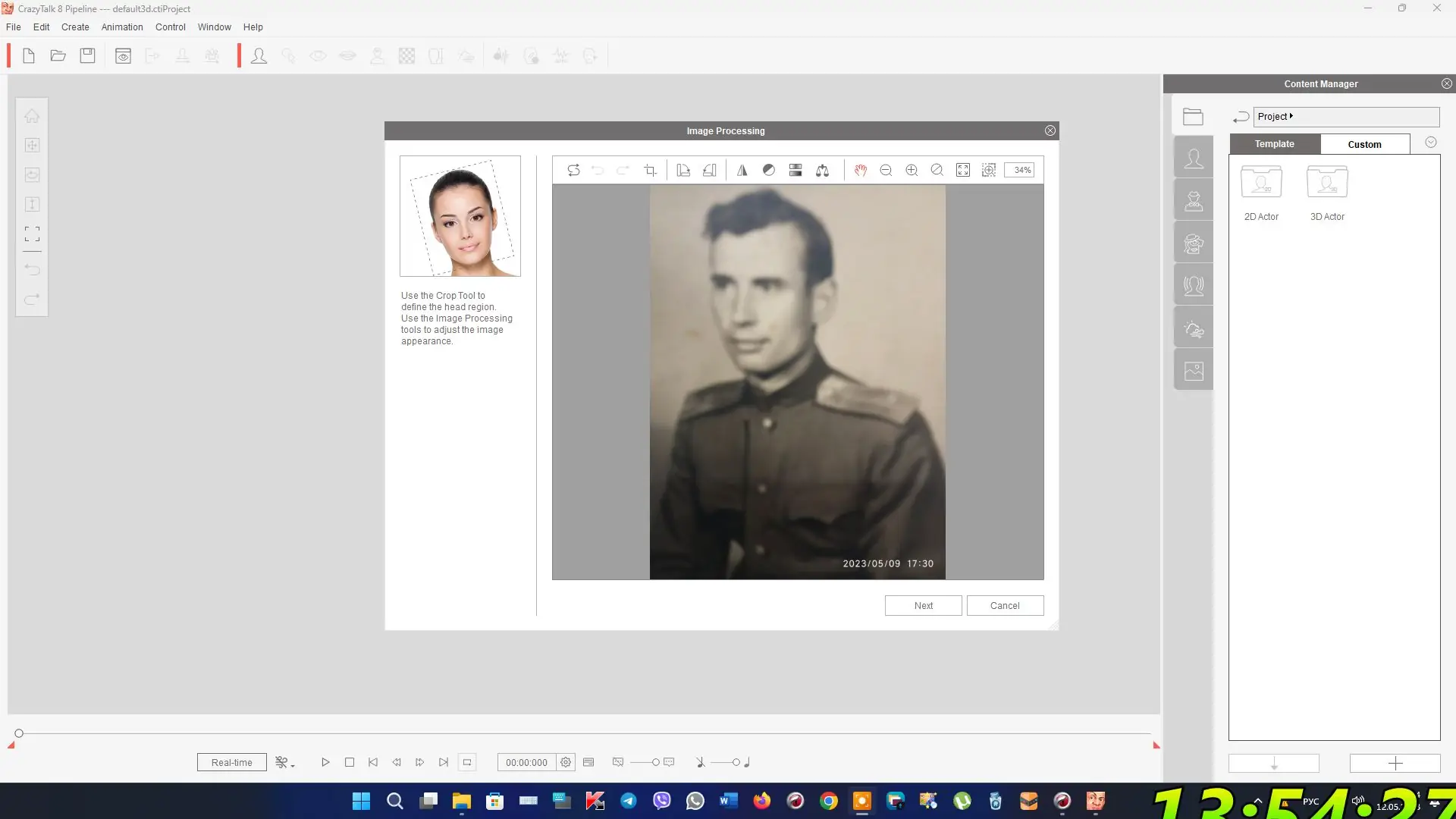Toggle Real-time playback mode
Viewport: 1456px width, 819px height.
click(231, 762)
